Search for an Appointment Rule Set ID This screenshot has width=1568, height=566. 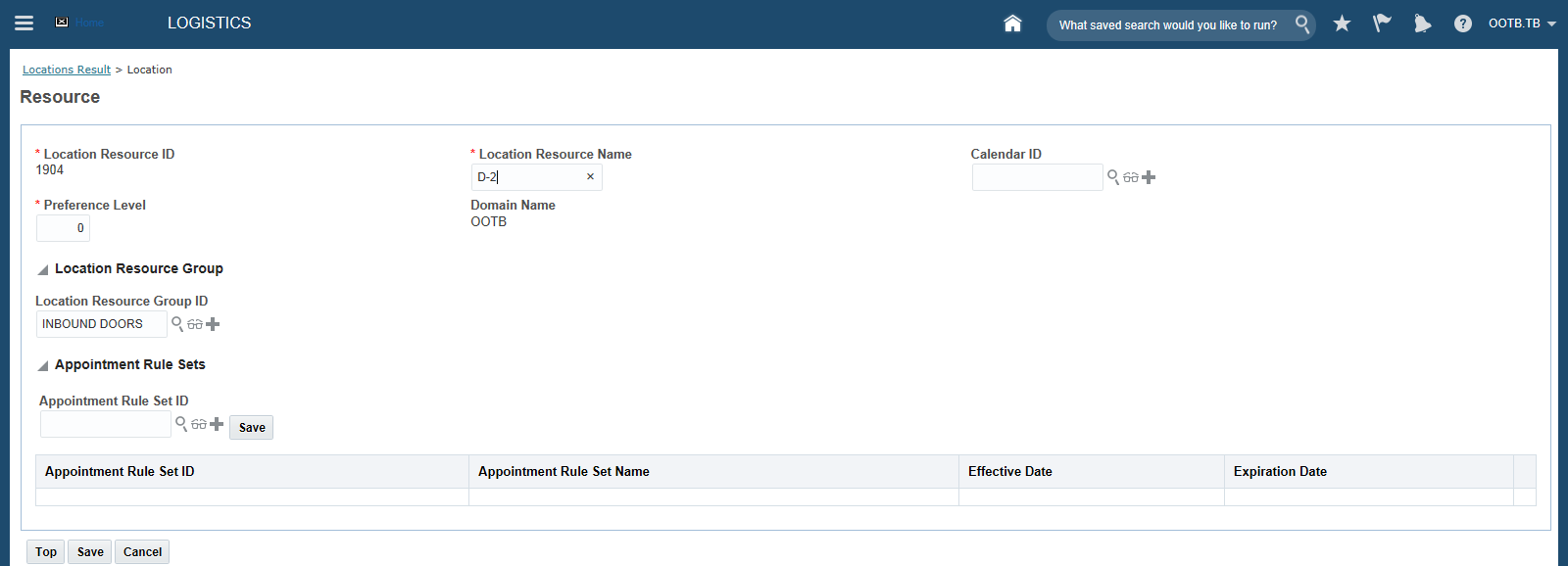pyautogui.click(x=181, y=424)
